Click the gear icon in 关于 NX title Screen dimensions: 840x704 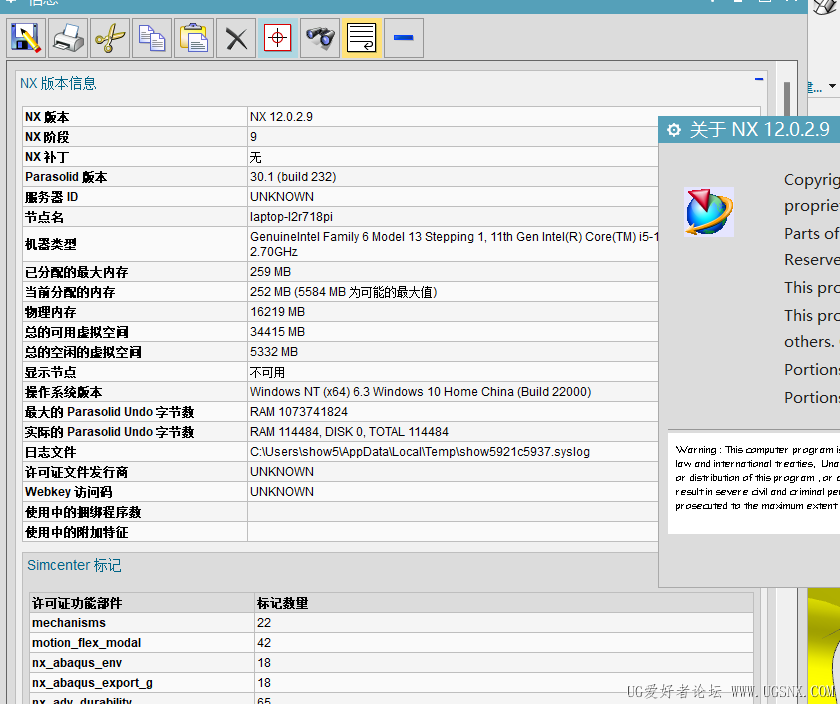coord(673,130)
